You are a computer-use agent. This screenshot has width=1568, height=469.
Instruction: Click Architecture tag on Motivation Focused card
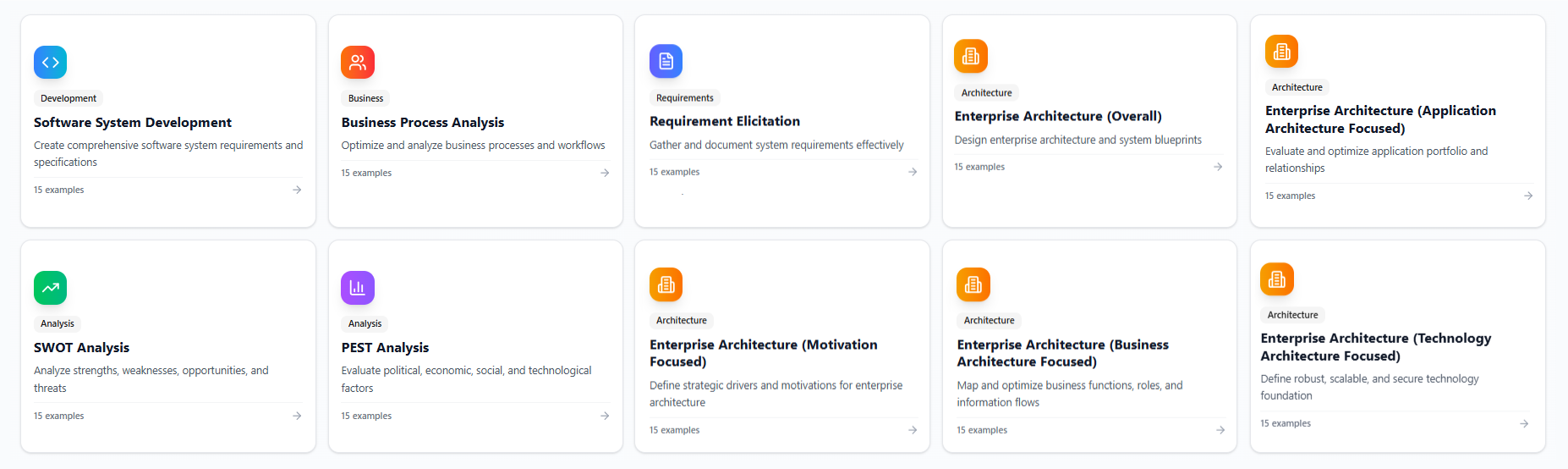[682, 320]
